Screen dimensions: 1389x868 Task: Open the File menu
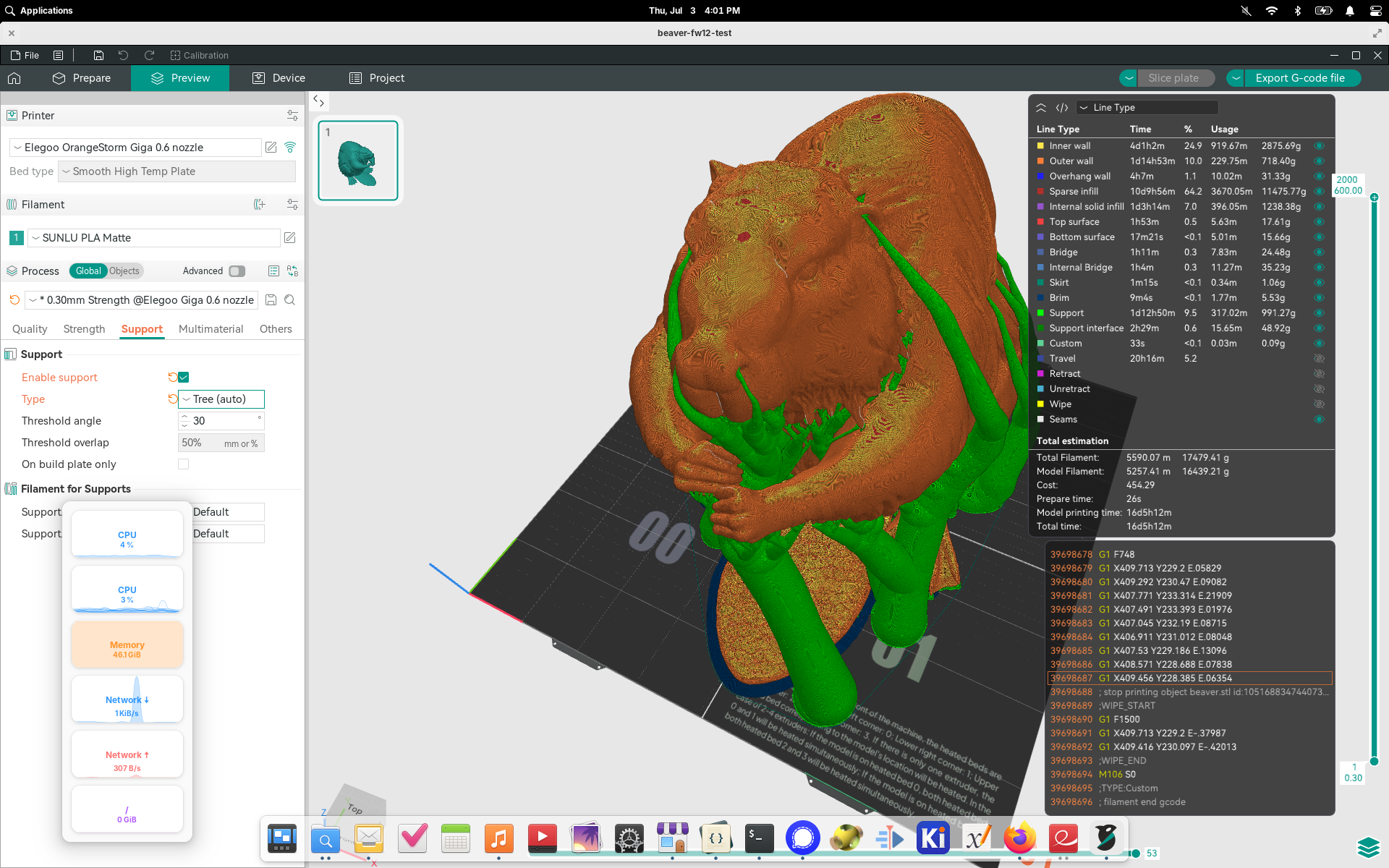point(25,55)
